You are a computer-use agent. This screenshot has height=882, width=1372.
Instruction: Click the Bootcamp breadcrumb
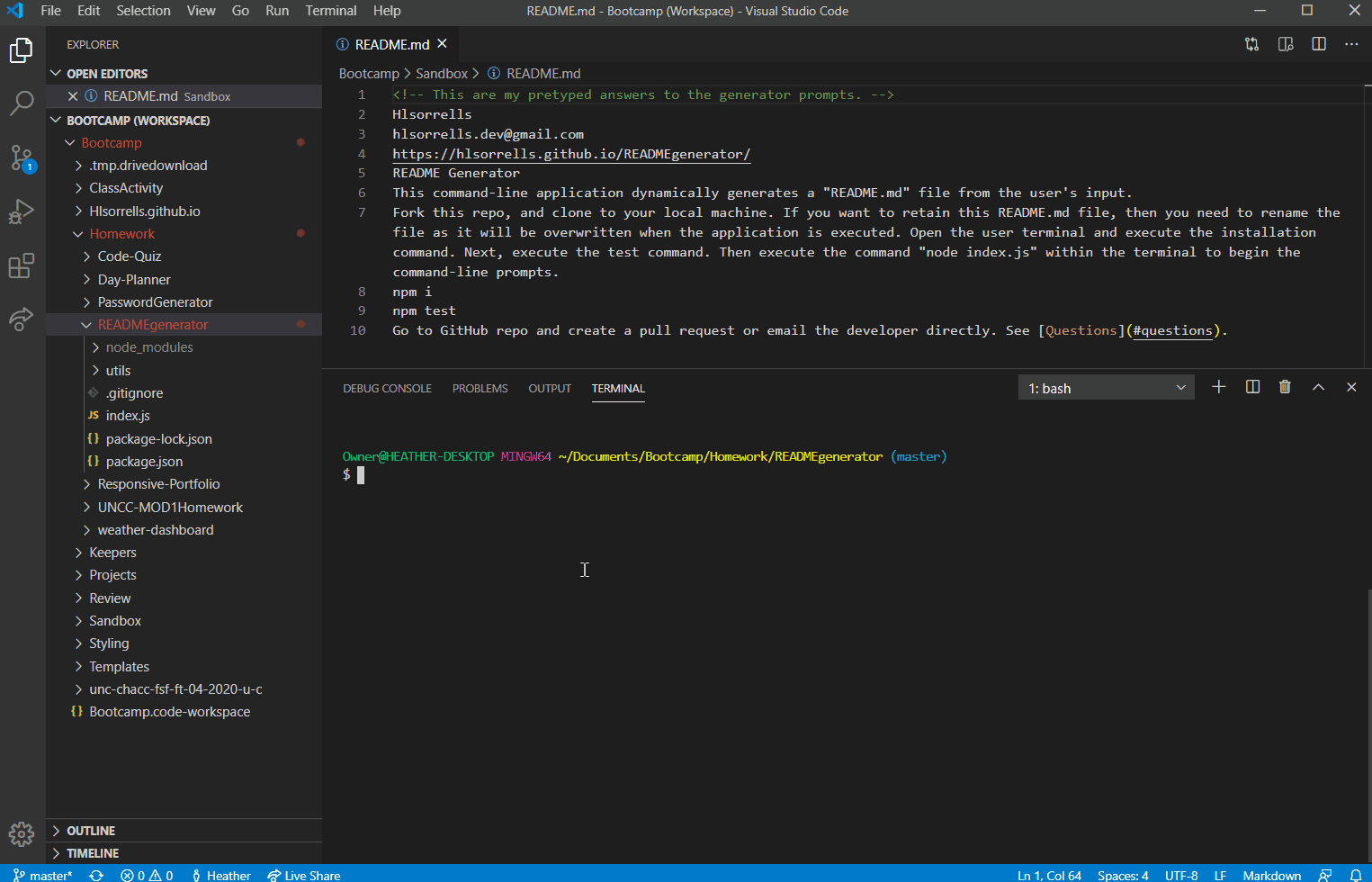pos(369,74)
